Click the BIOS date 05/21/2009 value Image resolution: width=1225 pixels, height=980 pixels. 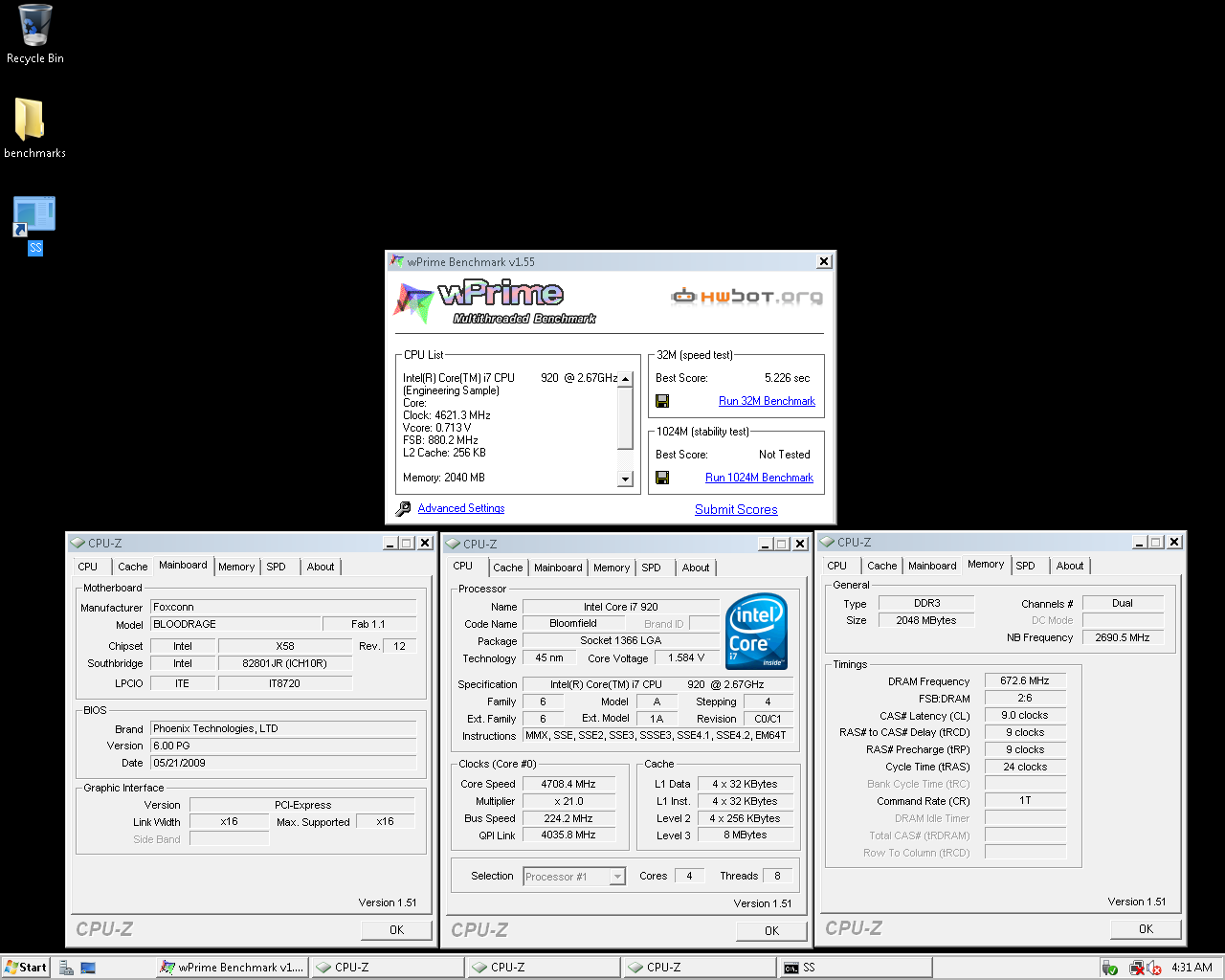[283, 763]
